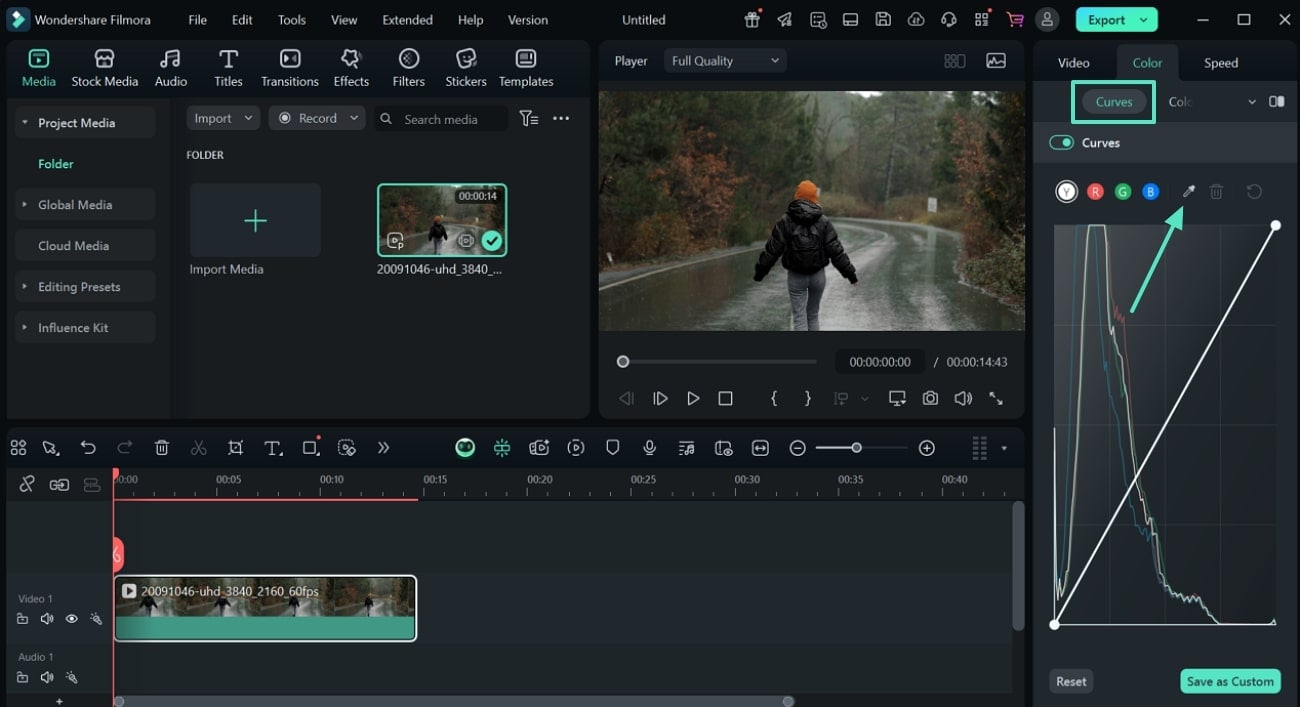Switch to the Stock Media tab
Image resolution: width=1300 pixels, height=707 pixels.
105,68
